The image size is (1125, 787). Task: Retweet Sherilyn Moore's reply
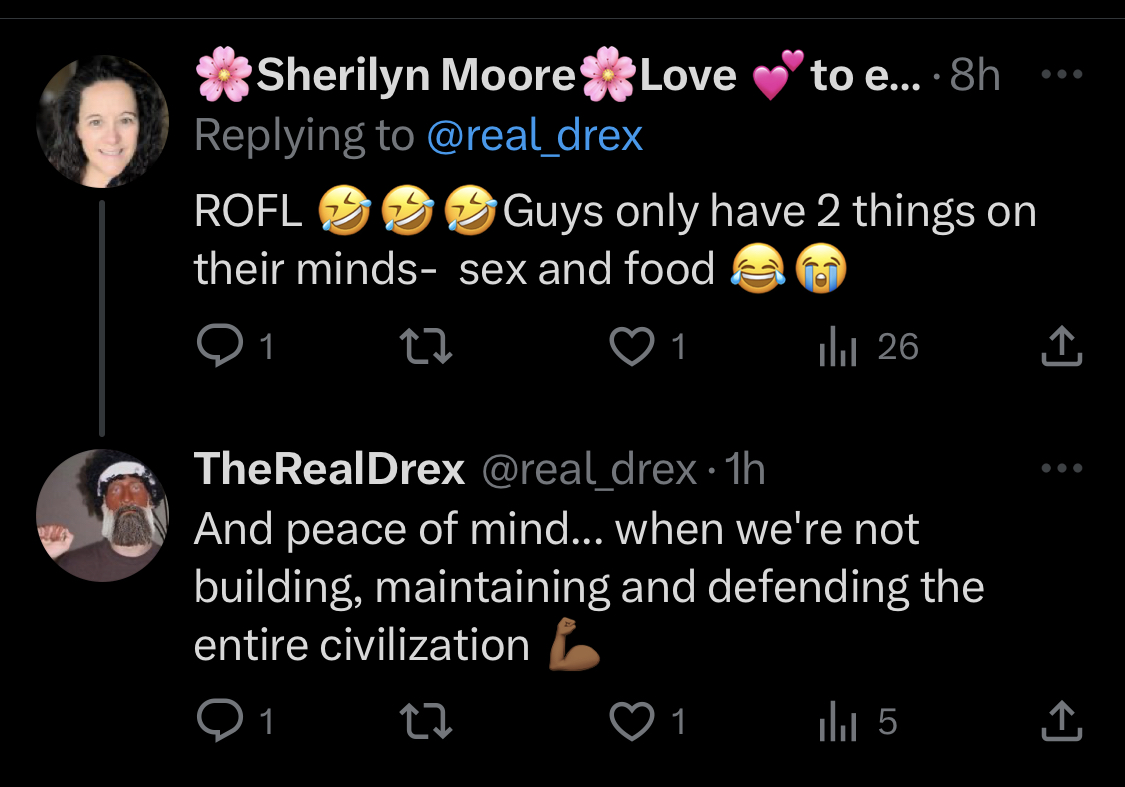click(426, 346)
